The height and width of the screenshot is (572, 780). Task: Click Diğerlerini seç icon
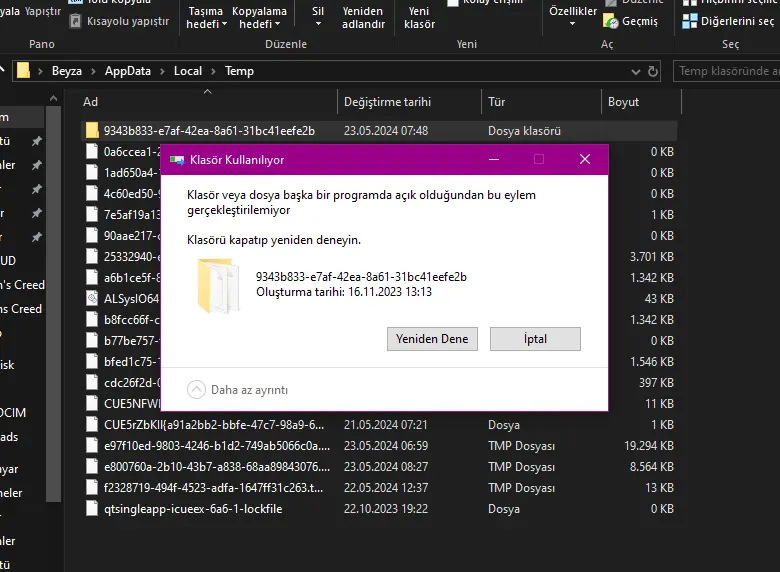(689, 21)
